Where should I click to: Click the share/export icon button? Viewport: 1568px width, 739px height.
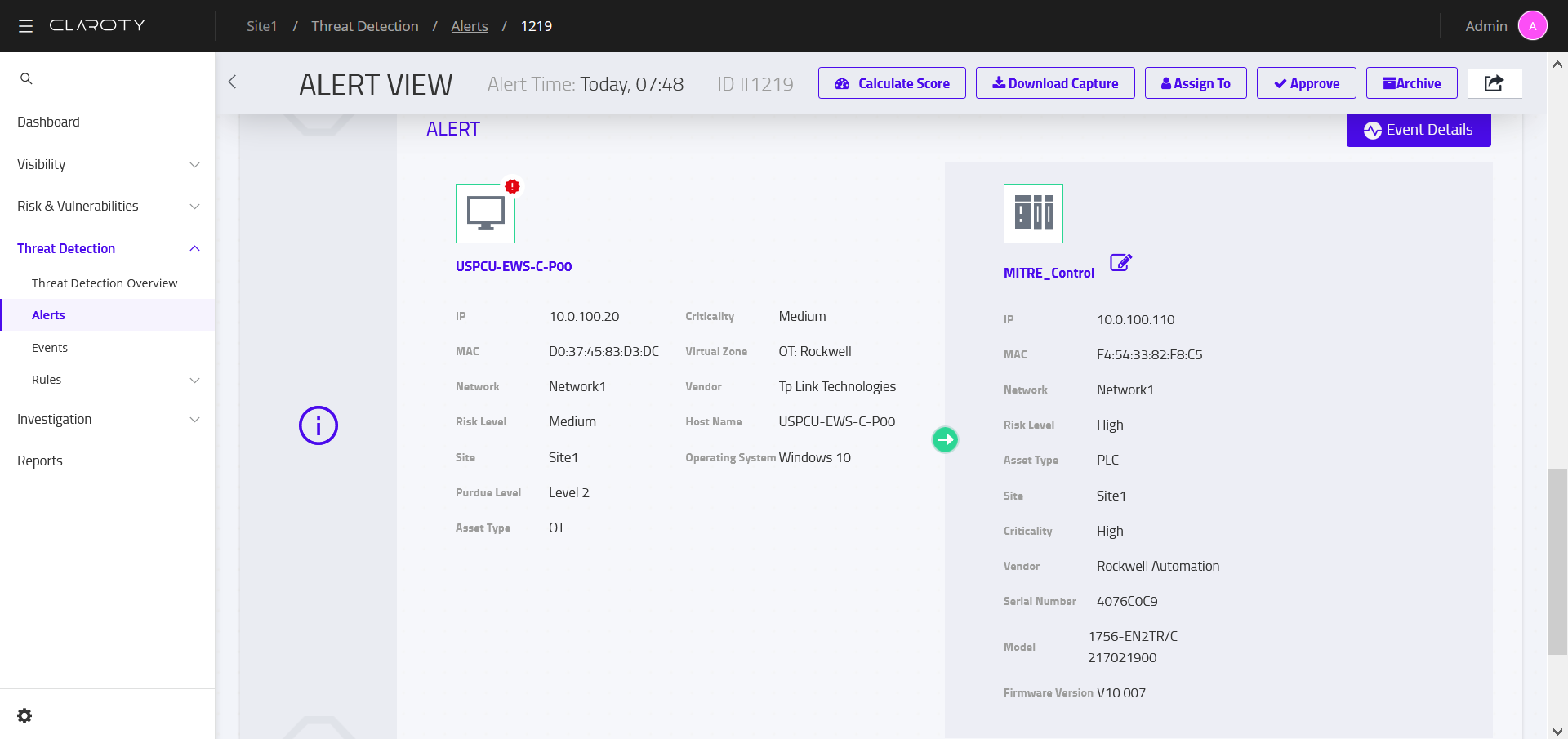[x=1494, y=82]
